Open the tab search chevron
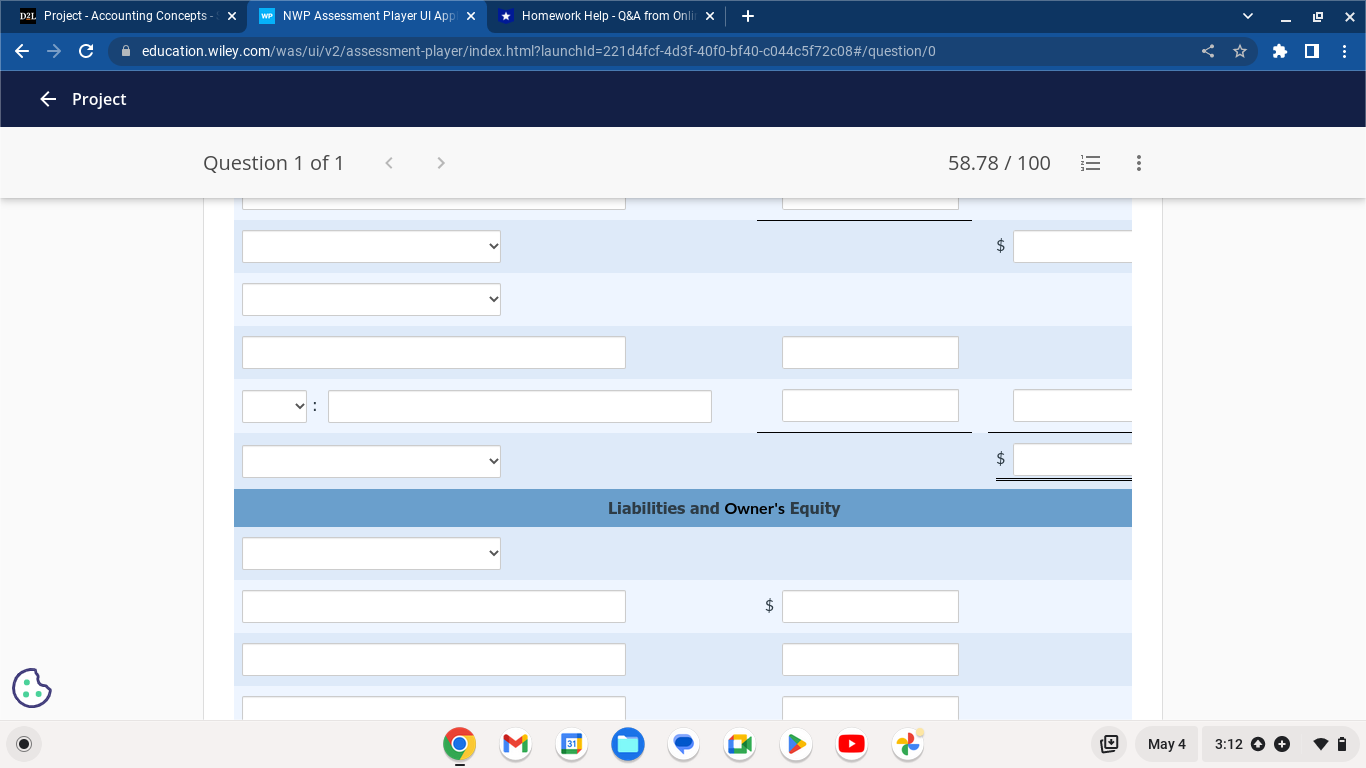The width and height of the screenshot is (1366, 768). click(x=1247, y=16)
